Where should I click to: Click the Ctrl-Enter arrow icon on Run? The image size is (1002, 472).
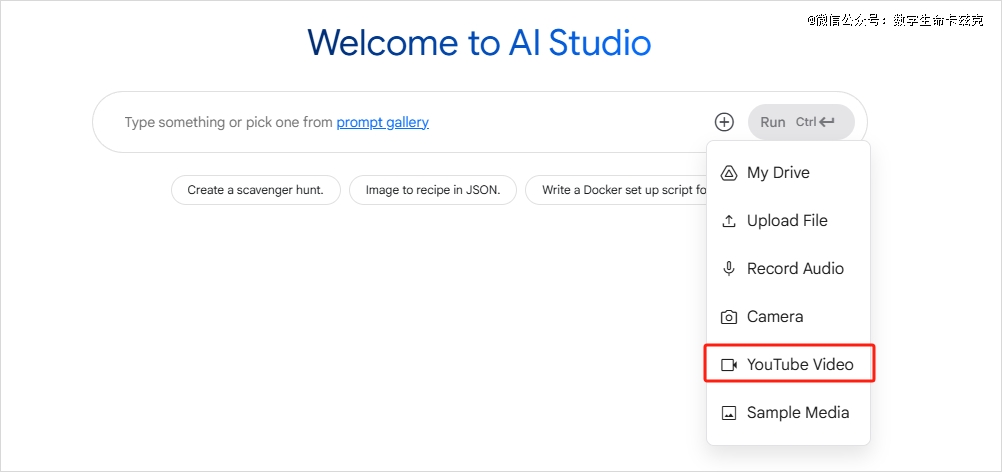[x=826, y=122]
